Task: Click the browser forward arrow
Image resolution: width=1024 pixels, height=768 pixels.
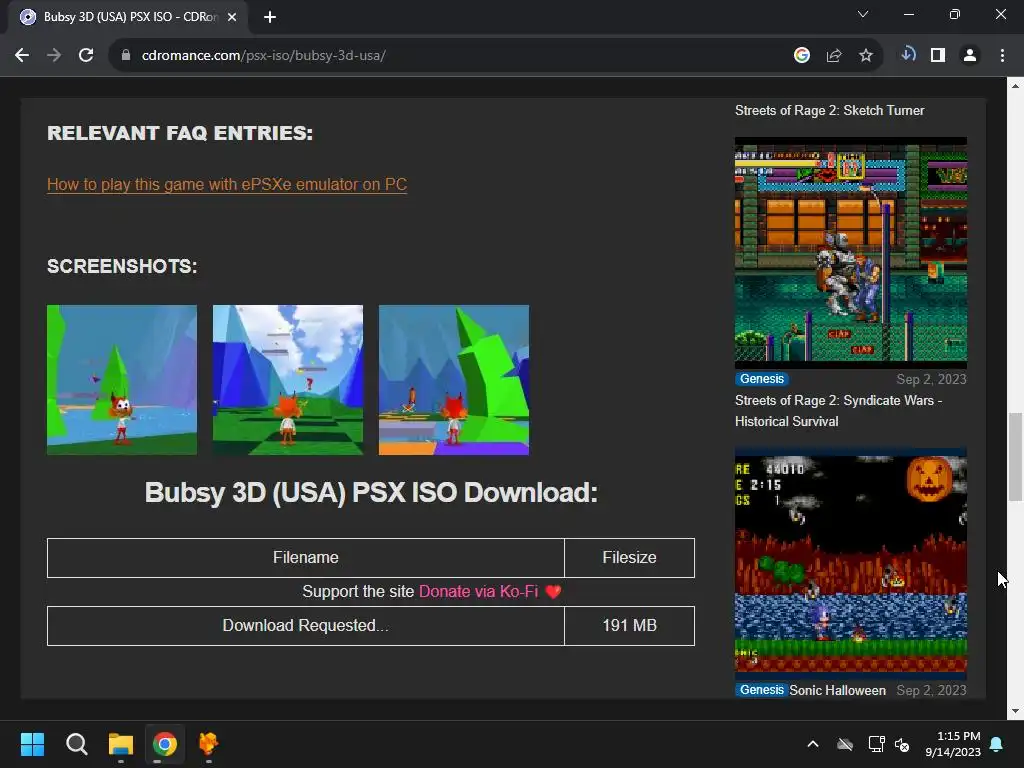Action: pos(54,56)
